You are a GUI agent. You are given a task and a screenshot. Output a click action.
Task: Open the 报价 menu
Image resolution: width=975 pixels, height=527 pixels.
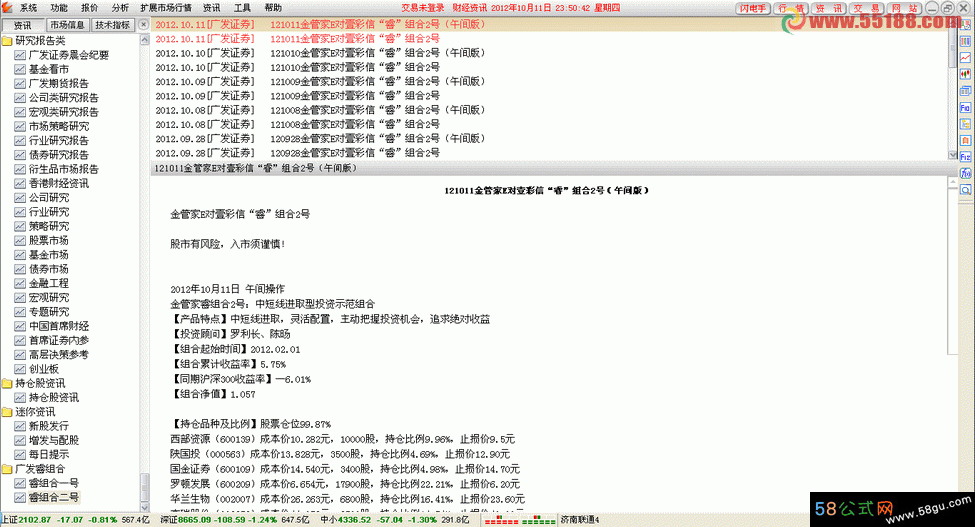coord(90,7)
